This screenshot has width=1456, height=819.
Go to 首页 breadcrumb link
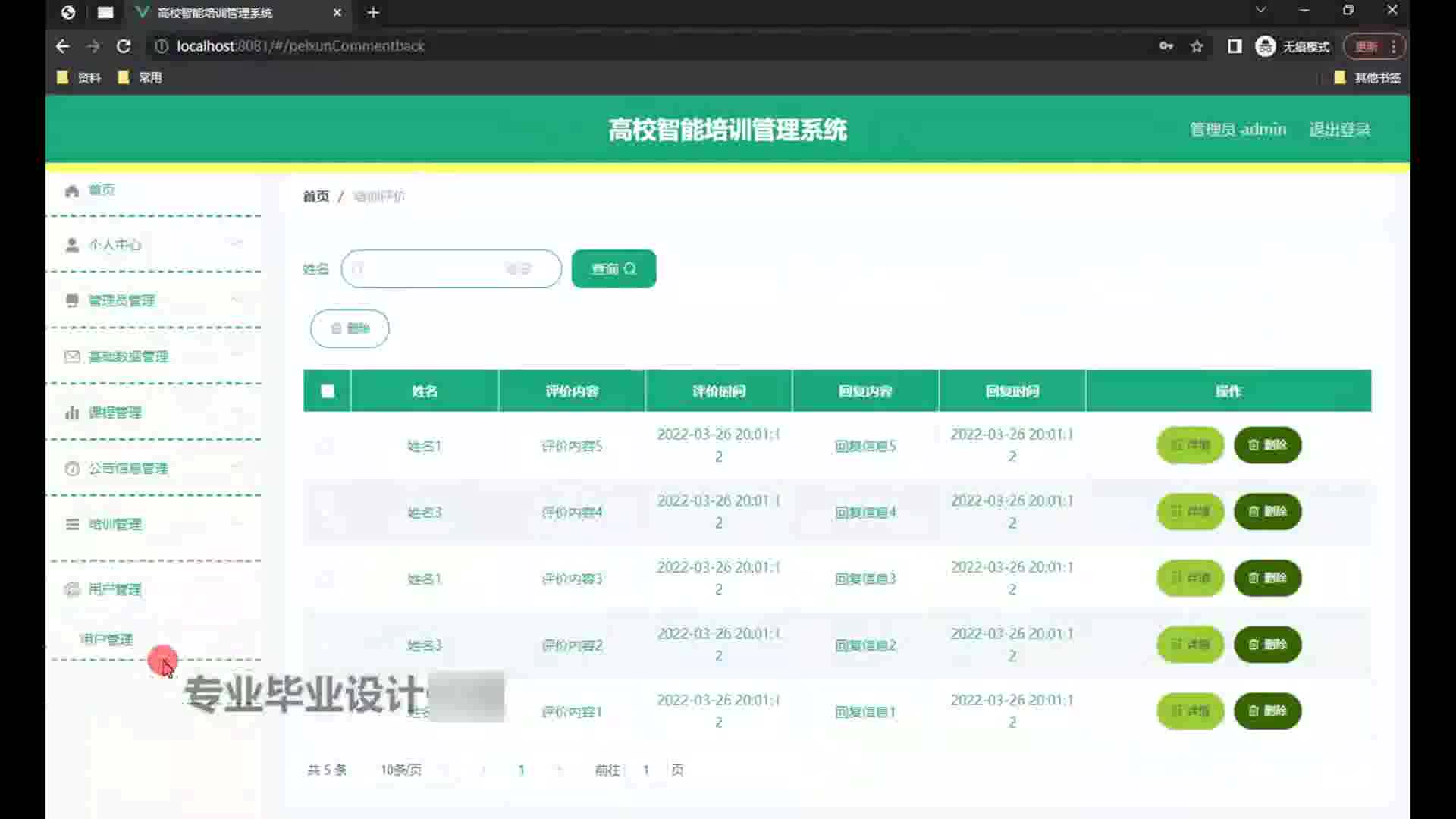(315, 196)
